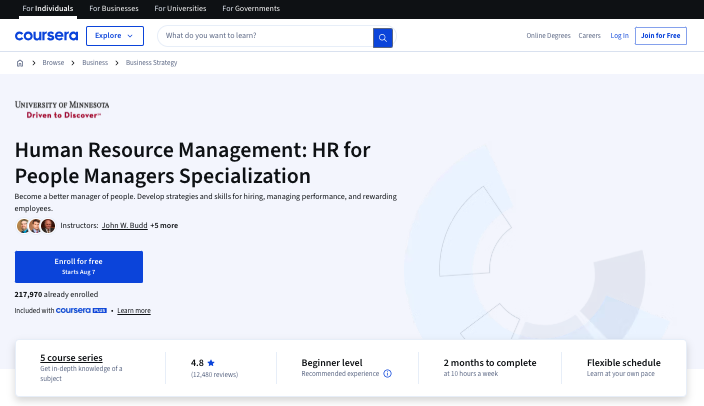Open the 5 course series link

[71, 358]
